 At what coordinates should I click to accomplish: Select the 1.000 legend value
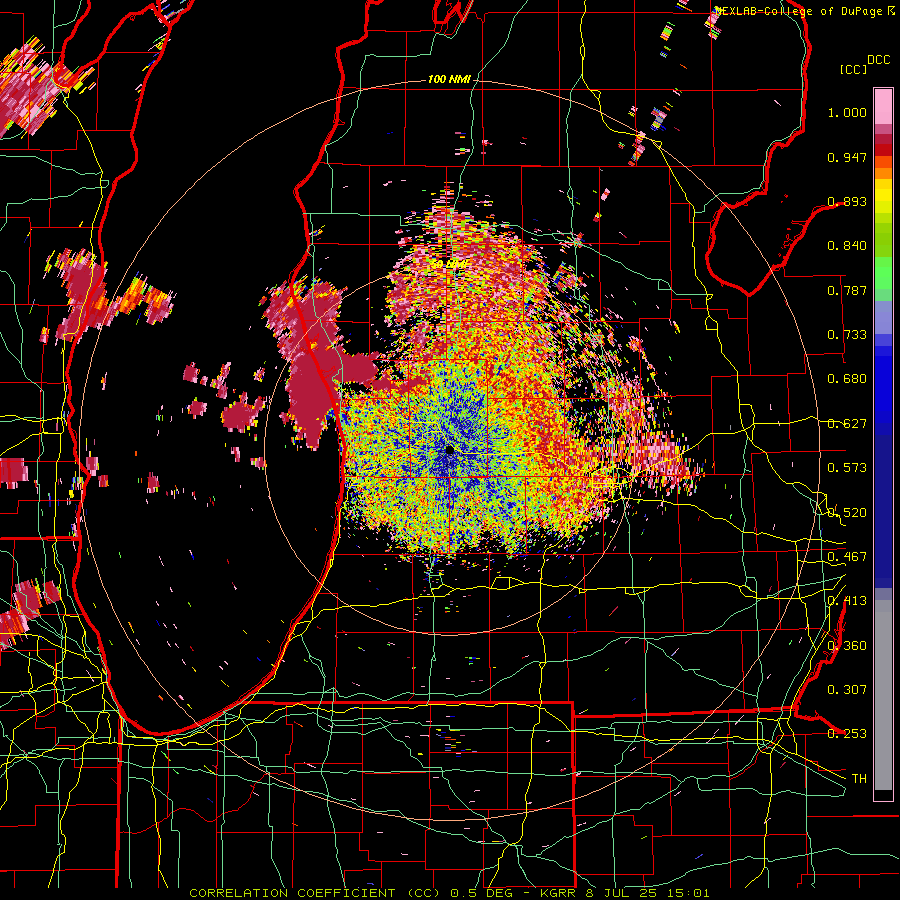click(847, 112)
